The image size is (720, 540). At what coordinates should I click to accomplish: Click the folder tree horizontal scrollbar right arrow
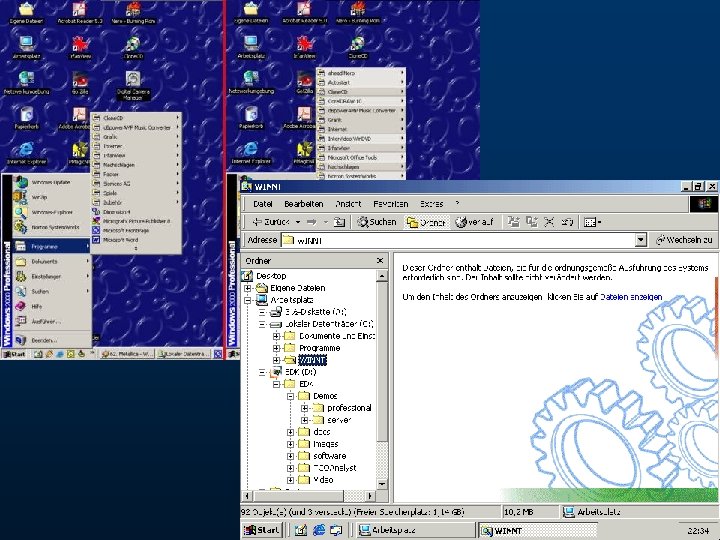tap(370, 496)
